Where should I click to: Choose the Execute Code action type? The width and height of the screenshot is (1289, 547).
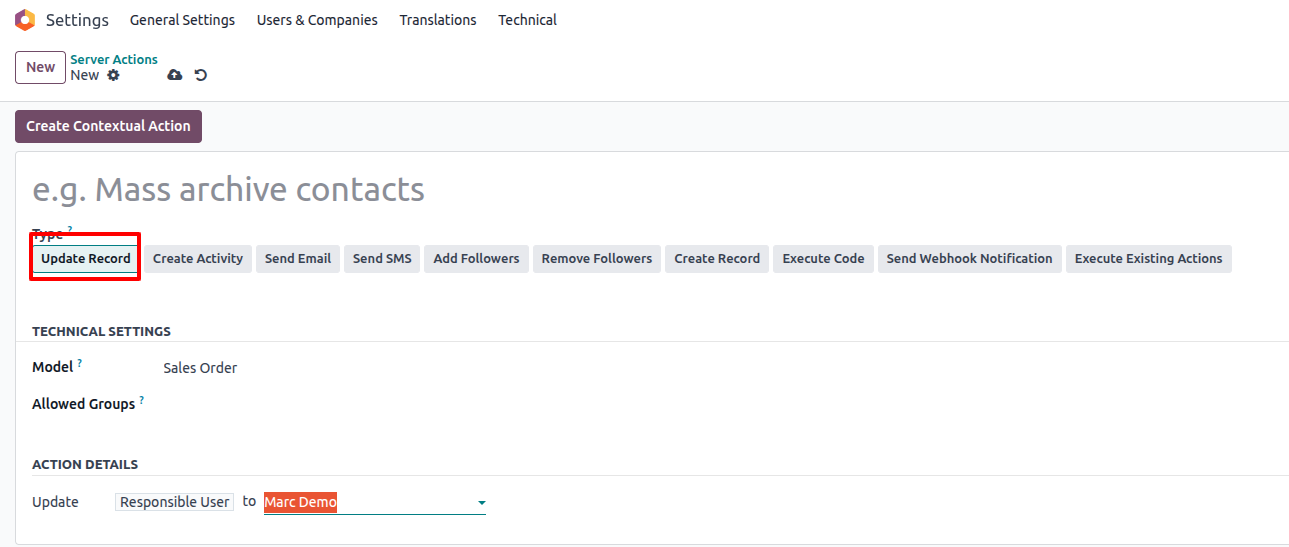point(823,259)
